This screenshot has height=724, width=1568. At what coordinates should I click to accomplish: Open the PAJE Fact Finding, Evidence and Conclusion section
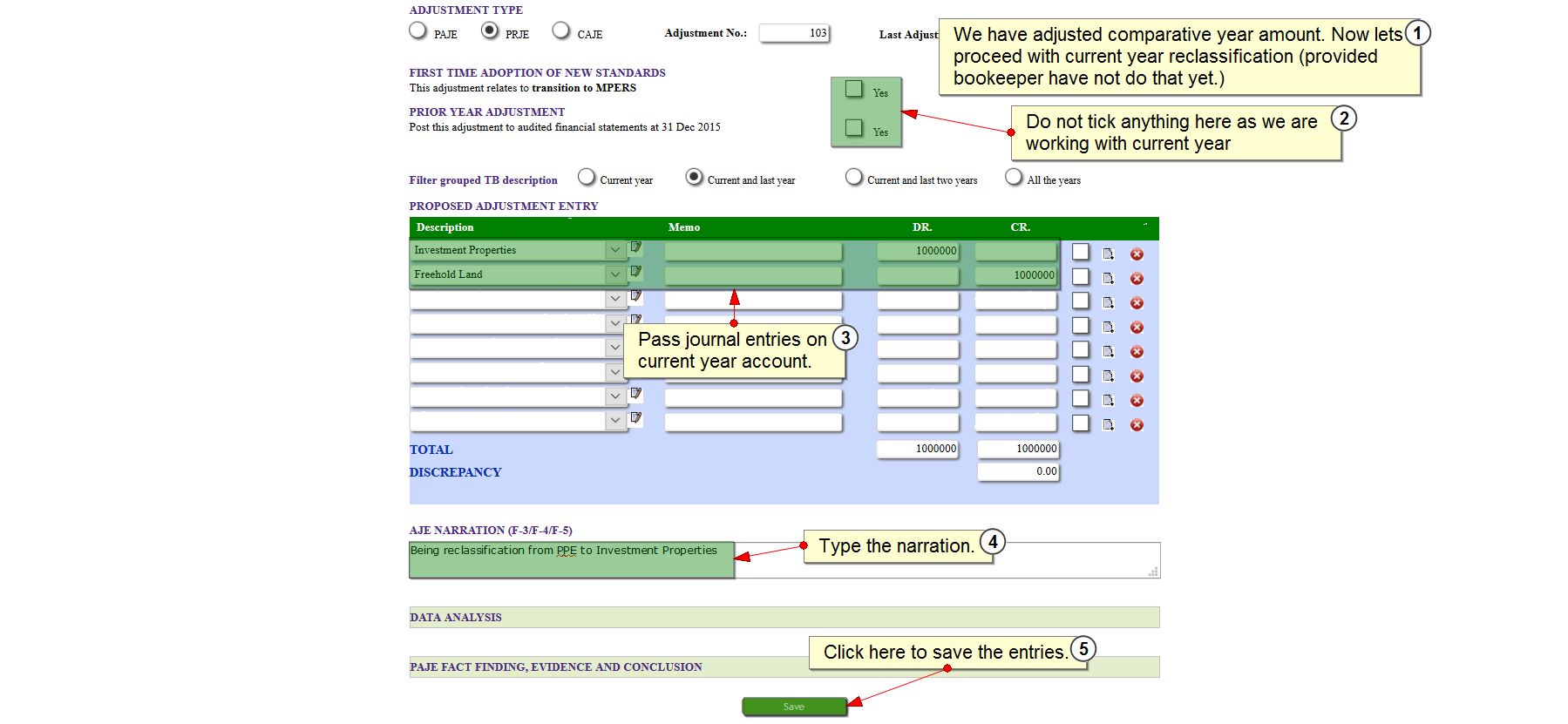(x=556, y=667)
